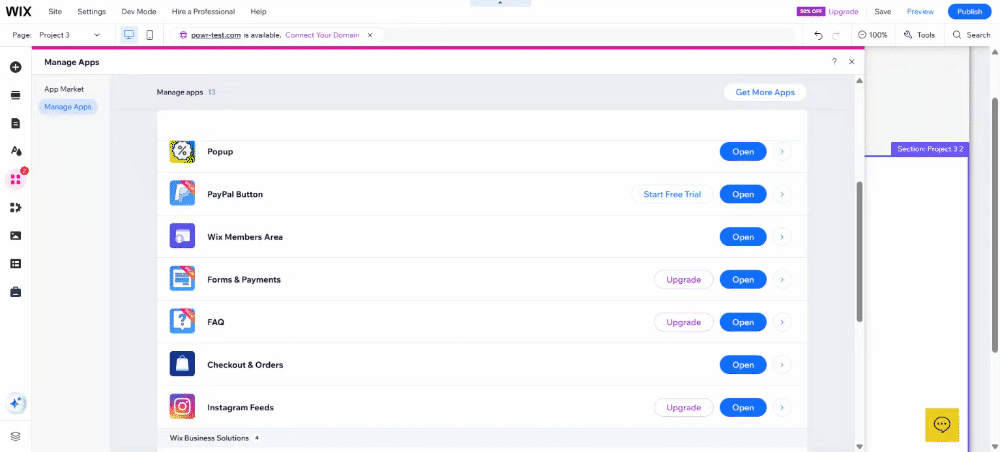Screen dimensions: 1000x452
Task: Click the top bar Upgrade link
Action: (843, 11)
